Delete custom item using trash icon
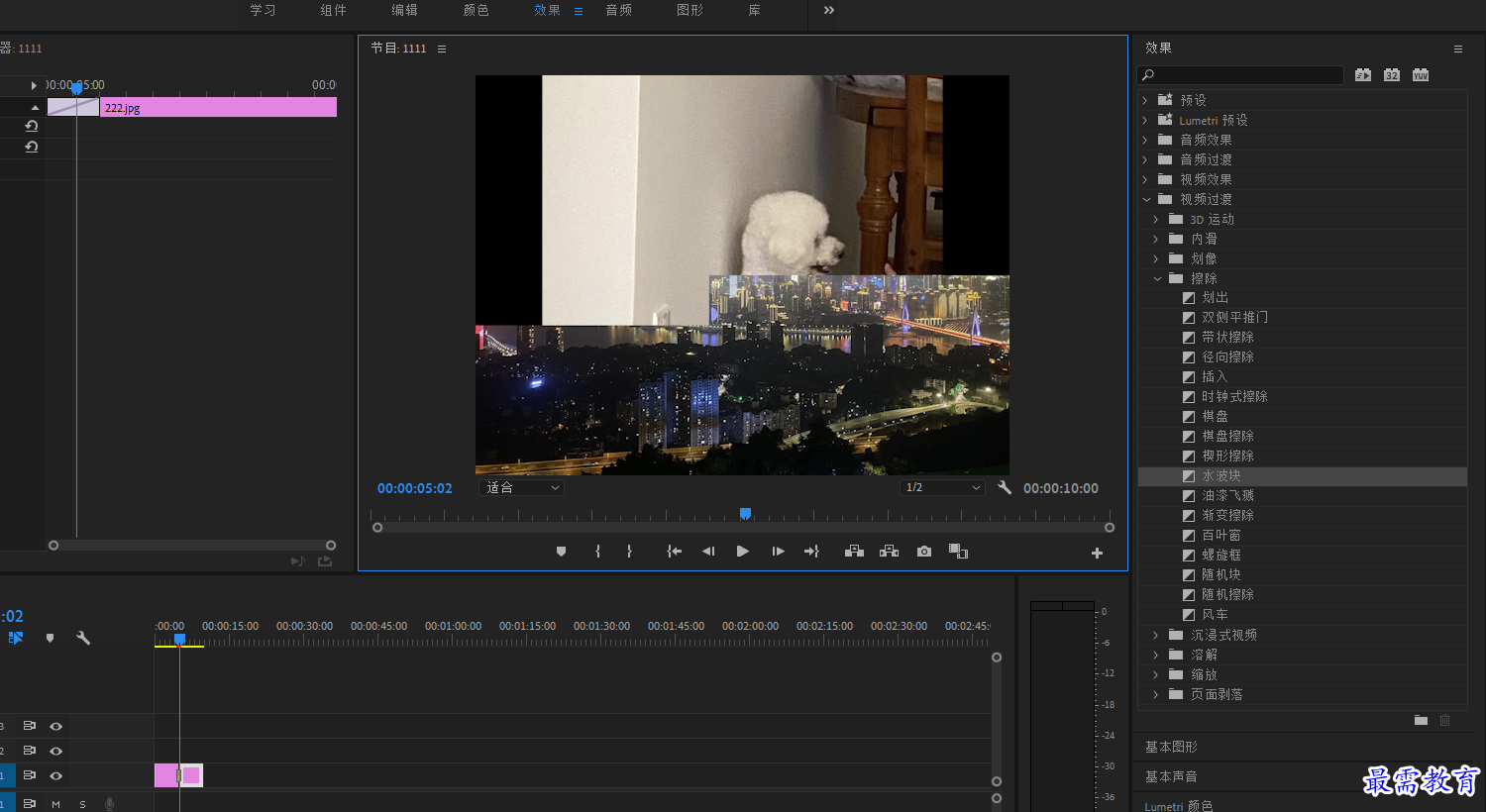The image size is (1486, 812). tap(1444, 720)
